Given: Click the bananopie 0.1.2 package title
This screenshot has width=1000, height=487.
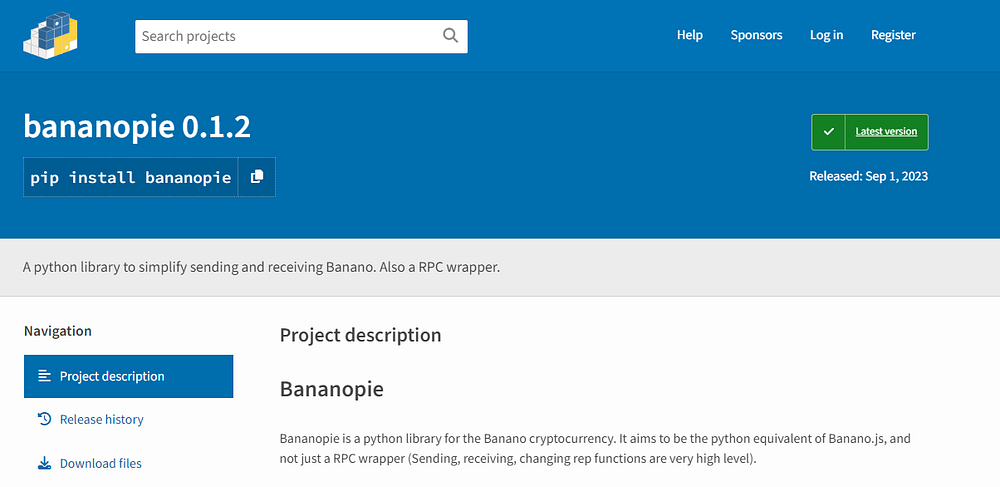Looking at the screenshot, I should pos(137,126).
